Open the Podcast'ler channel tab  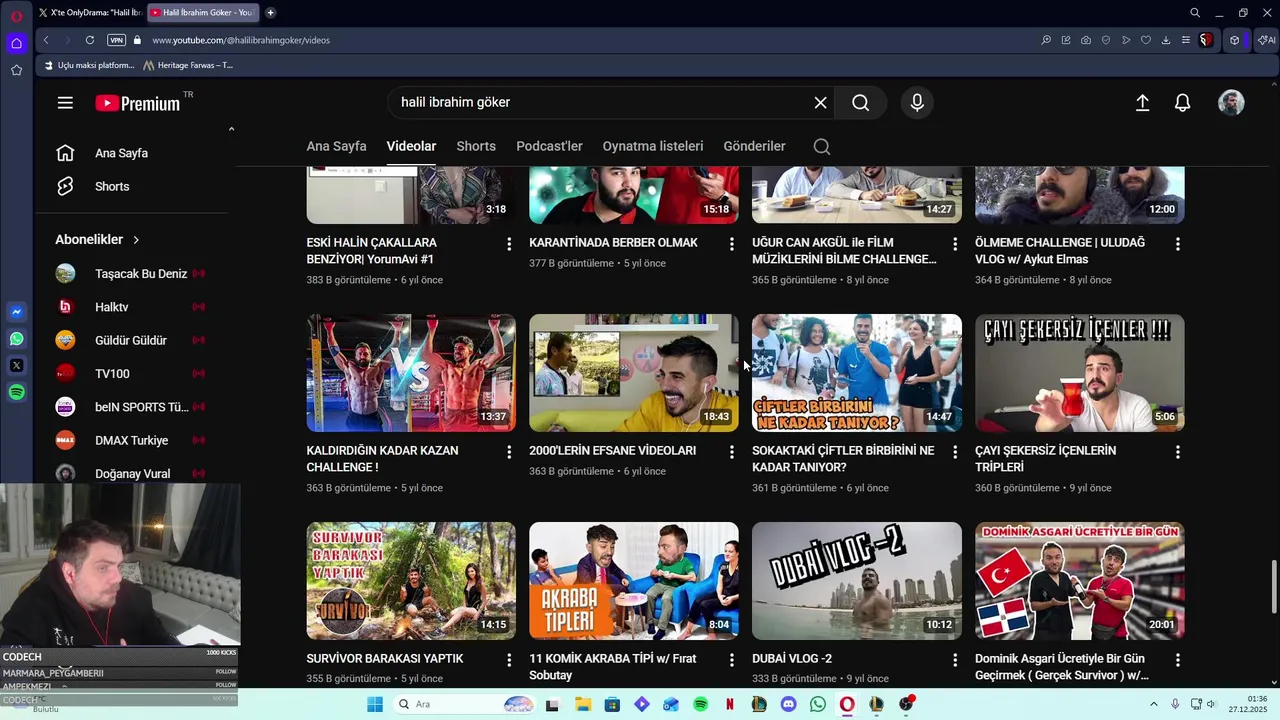coord(549,146)
